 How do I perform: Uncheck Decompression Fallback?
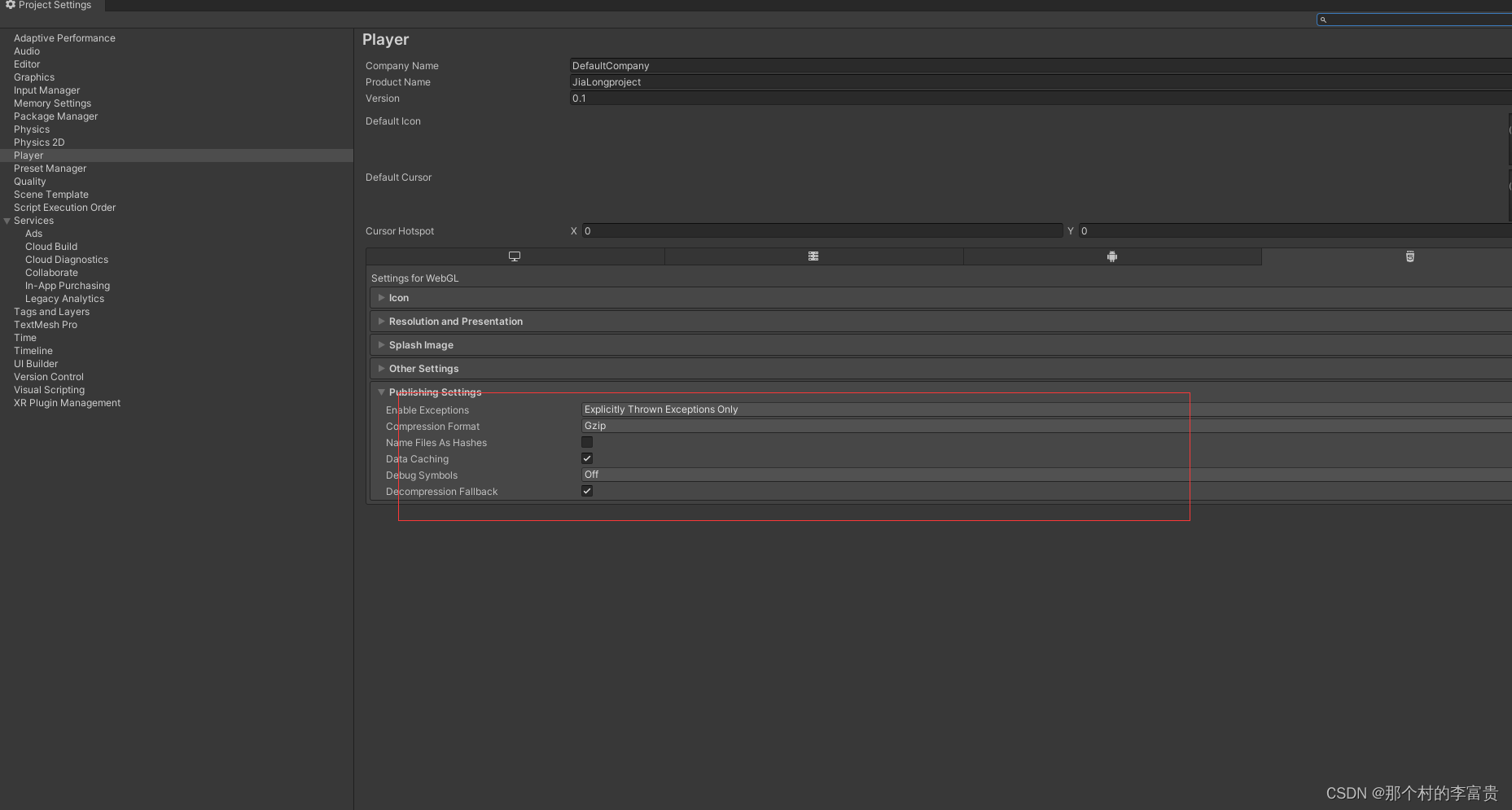[x=587, y=491]
